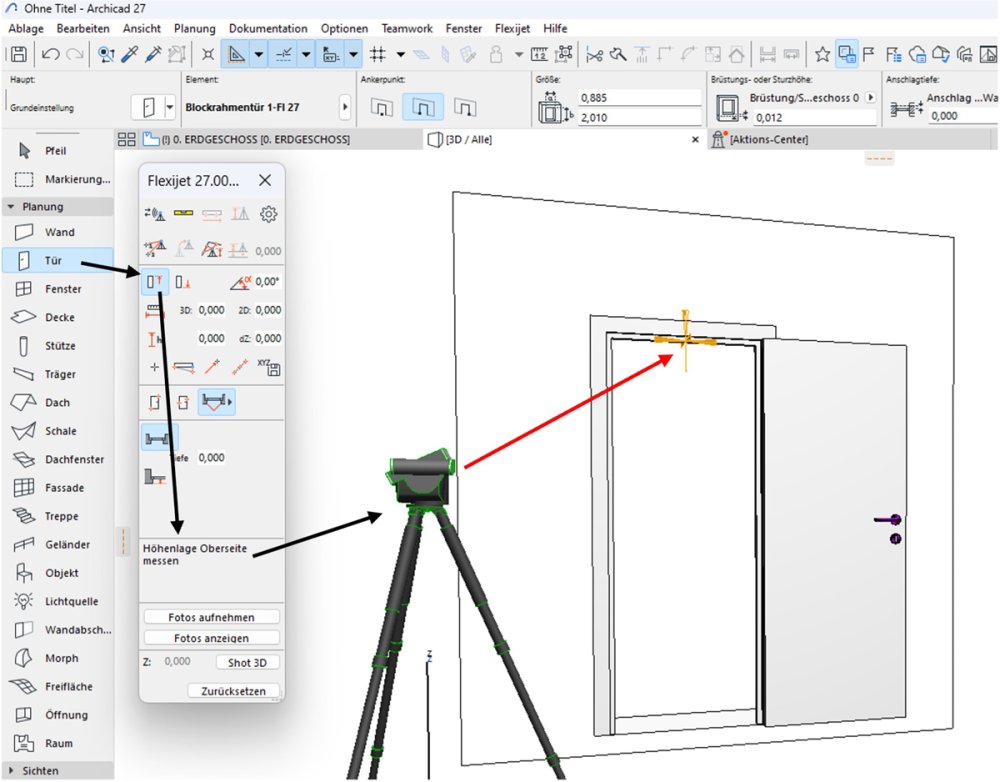Select the Lichtquelle lamp tool
The height and width of the screenshot is (782, 1000).
pyautogui.click(x=57, y=601)
